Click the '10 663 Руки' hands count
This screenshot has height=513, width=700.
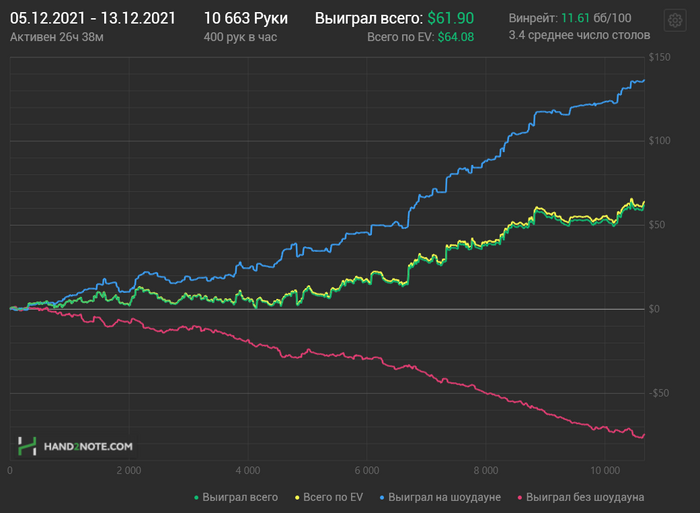click(x=246, y=18)
